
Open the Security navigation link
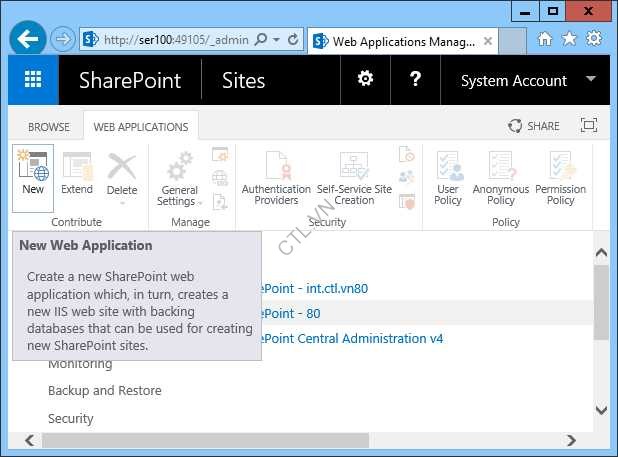tap(71, 419)
